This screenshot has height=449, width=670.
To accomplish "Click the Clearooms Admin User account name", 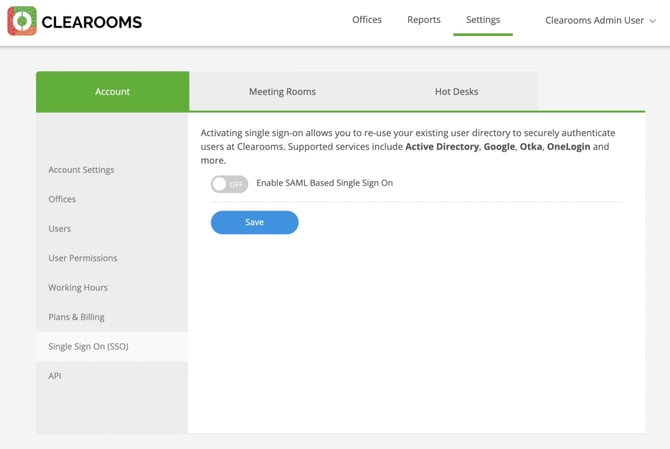I will 594,21.
